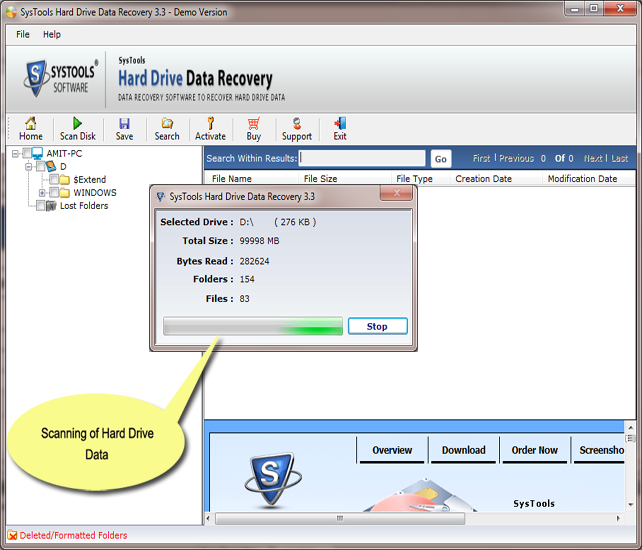Click the web panel scroll left arrow
The image size is (642, 550).
click(x=208, y=518)
